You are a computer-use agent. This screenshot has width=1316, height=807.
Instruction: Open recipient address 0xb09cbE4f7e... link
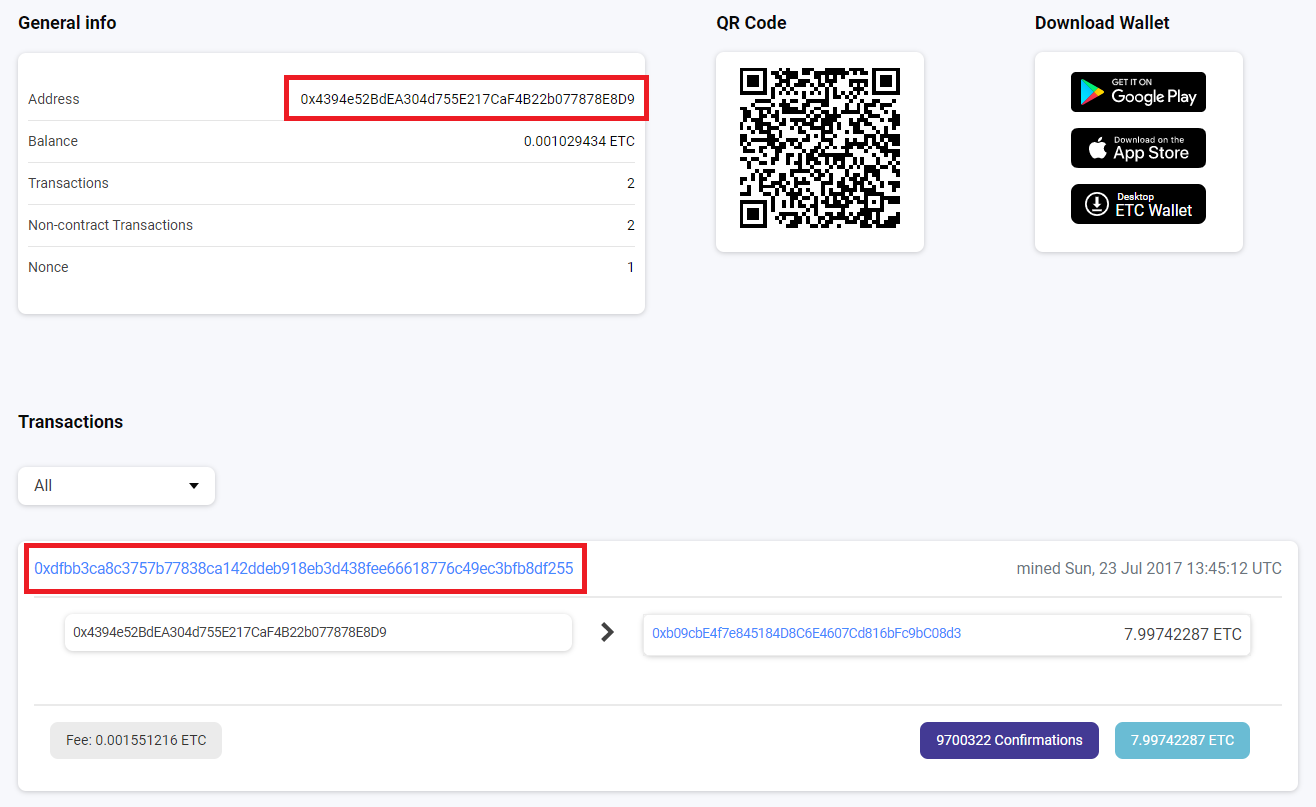806,633
